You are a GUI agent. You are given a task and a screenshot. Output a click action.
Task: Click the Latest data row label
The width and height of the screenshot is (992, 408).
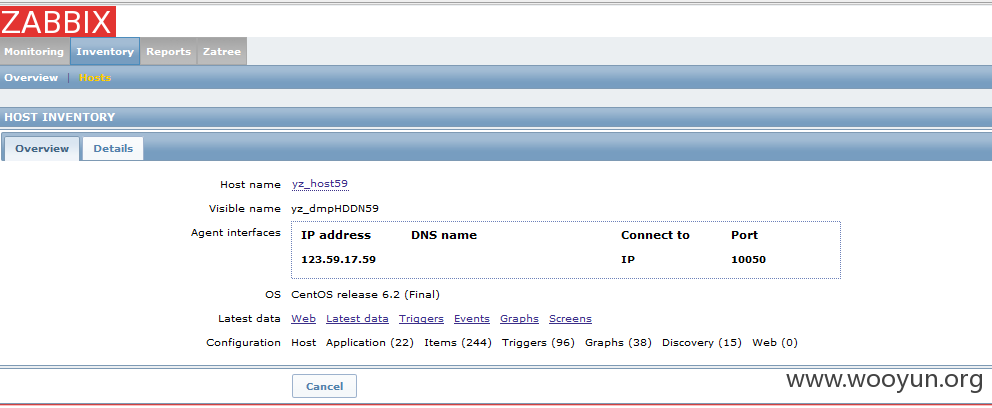coord(249,319)
